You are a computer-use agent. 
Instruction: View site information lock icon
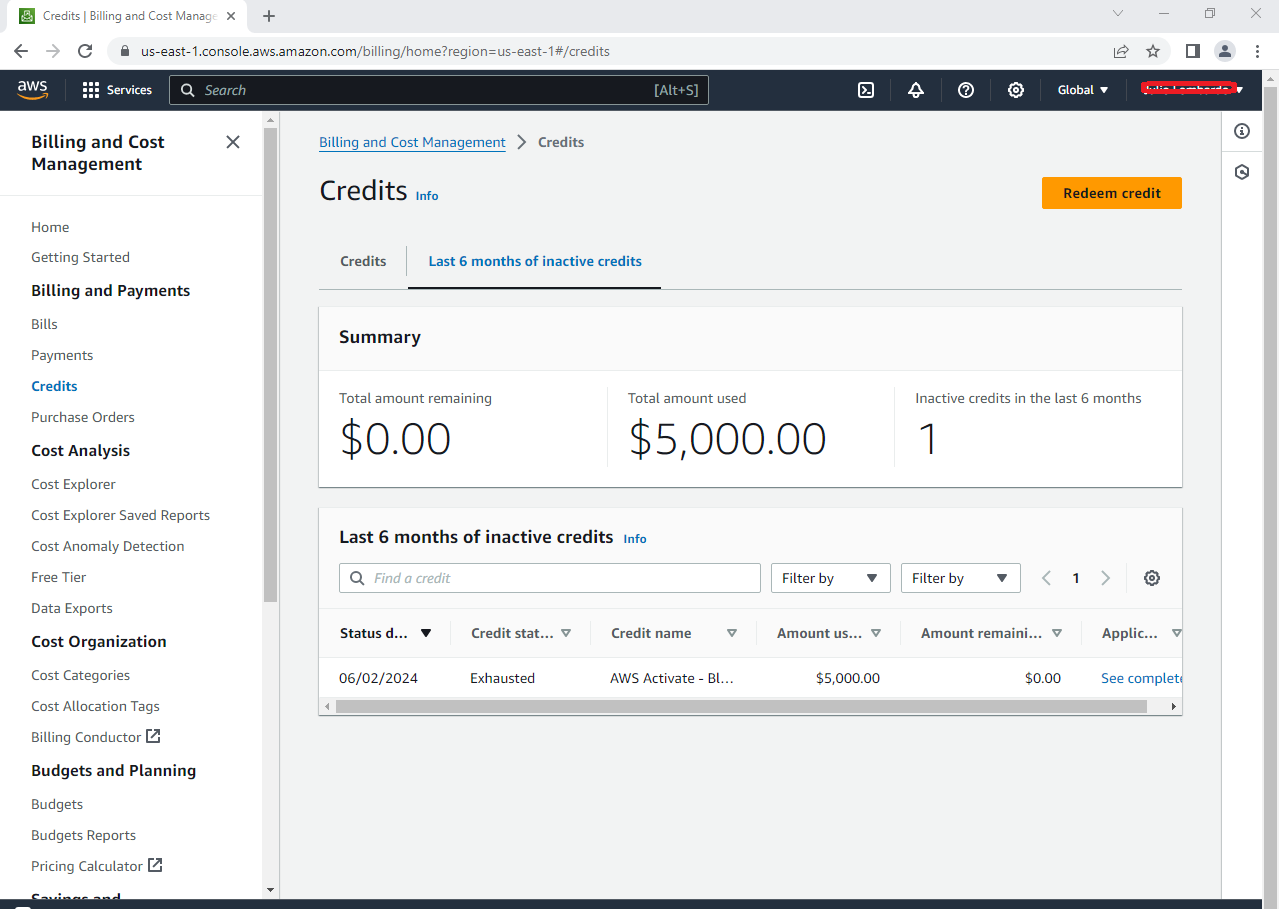coord(125,51)
